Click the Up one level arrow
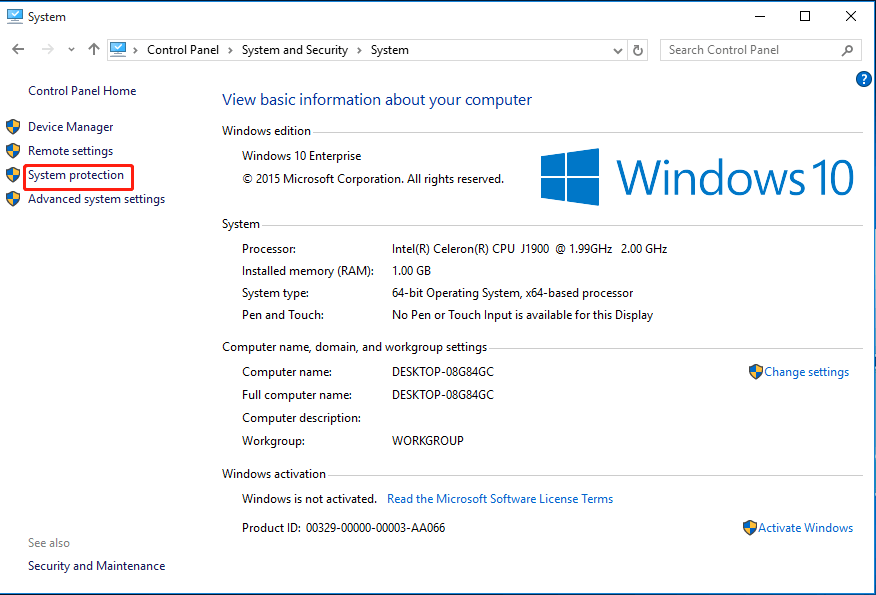The image size is (876, 595). (94, 50)
